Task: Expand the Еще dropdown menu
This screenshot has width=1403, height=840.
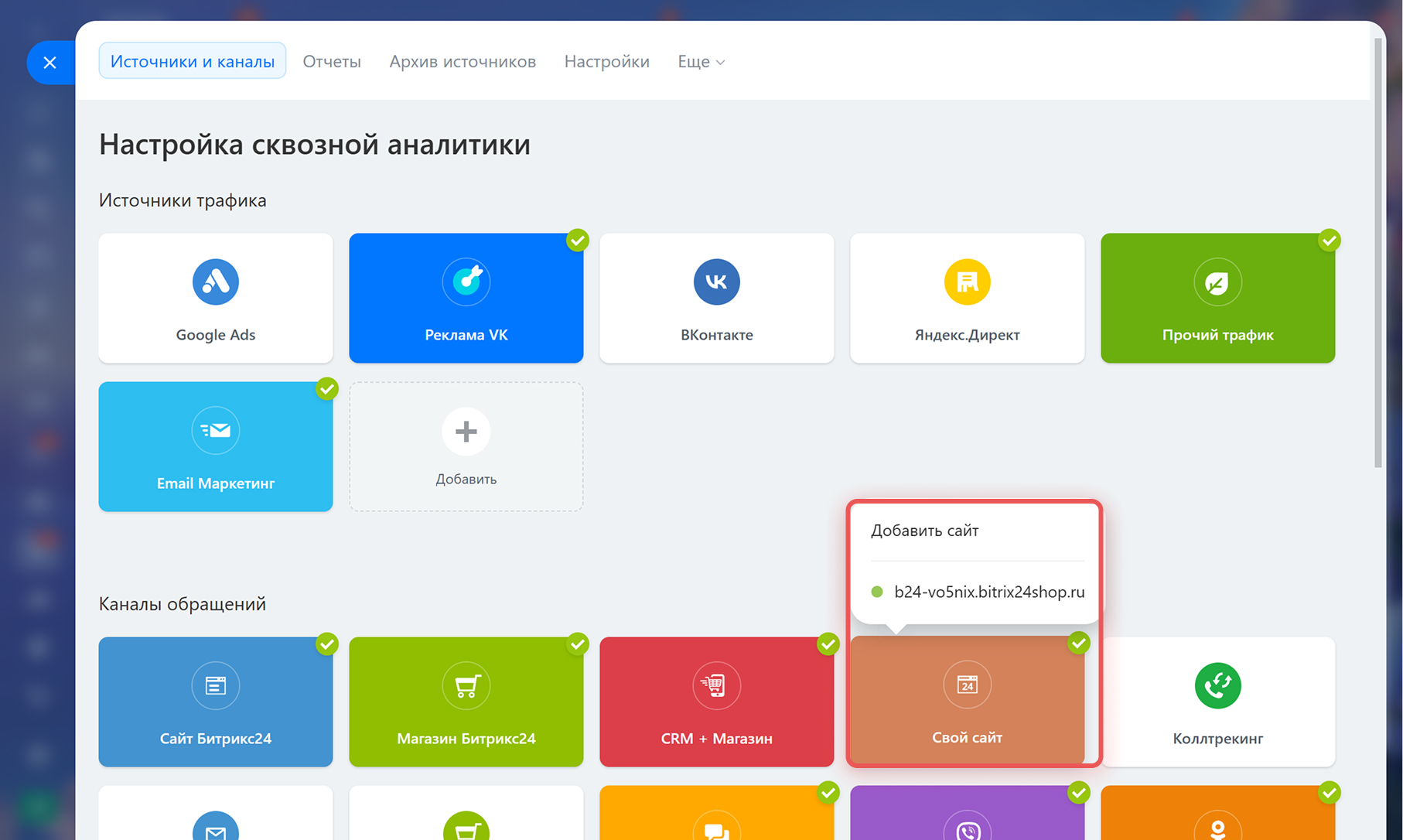Action: click(701, 62)
